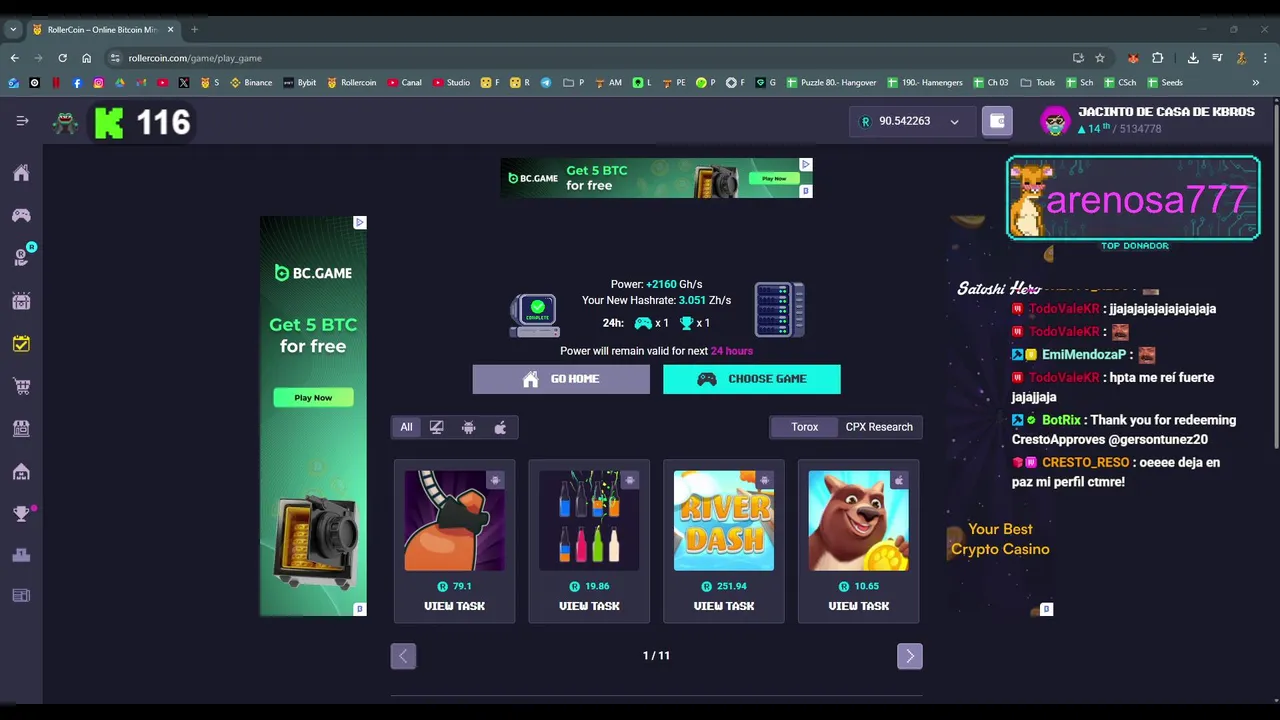The height and width of the screenshot is (720, 1280).
Task: Click the address bar URL
Action: (x=195, y=58)
